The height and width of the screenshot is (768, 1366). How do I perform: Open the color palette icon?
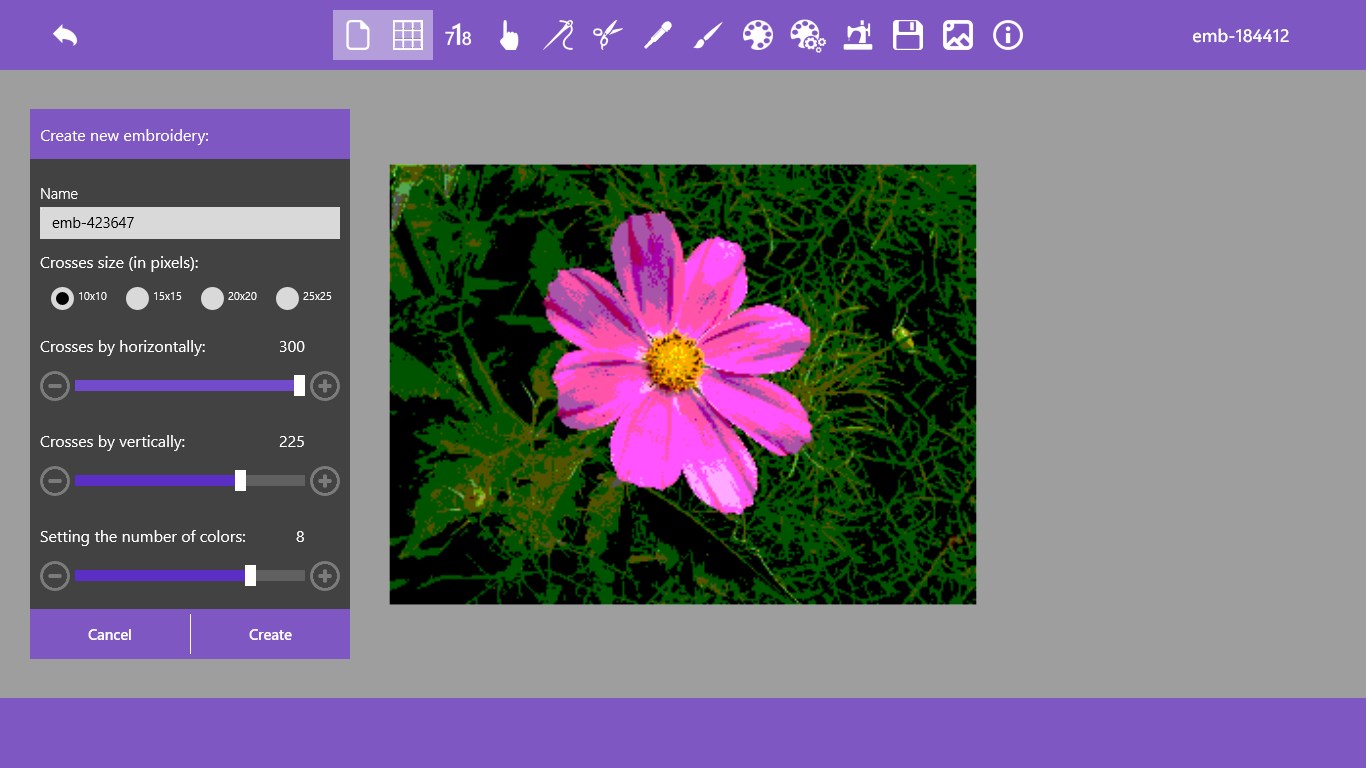click(758, 36)
